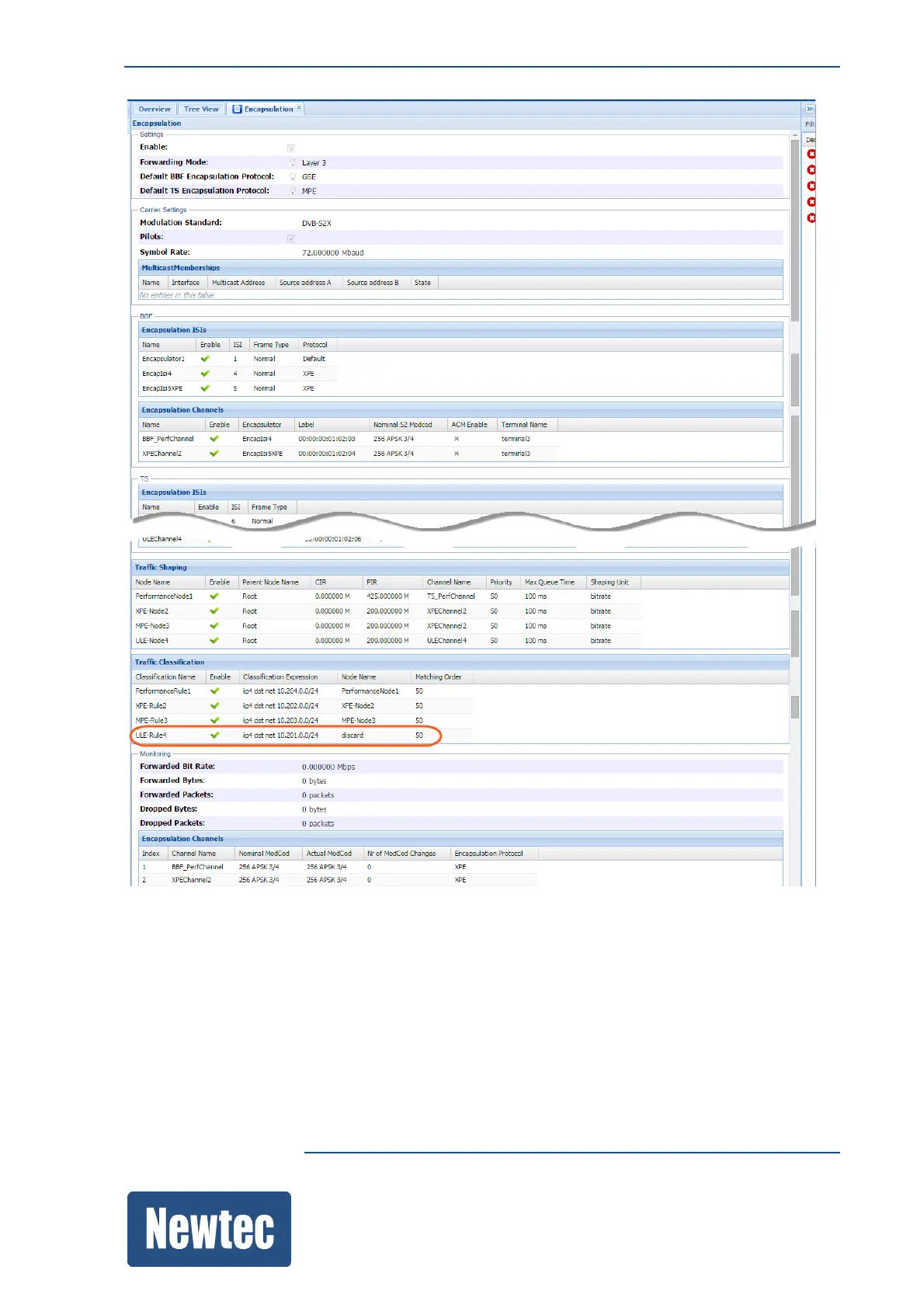Image resolution: width=924 pixels, height=1308 pixels.
Task: Click enable checkmark for XPEChannel2 channel
Action: click(214, 454)
